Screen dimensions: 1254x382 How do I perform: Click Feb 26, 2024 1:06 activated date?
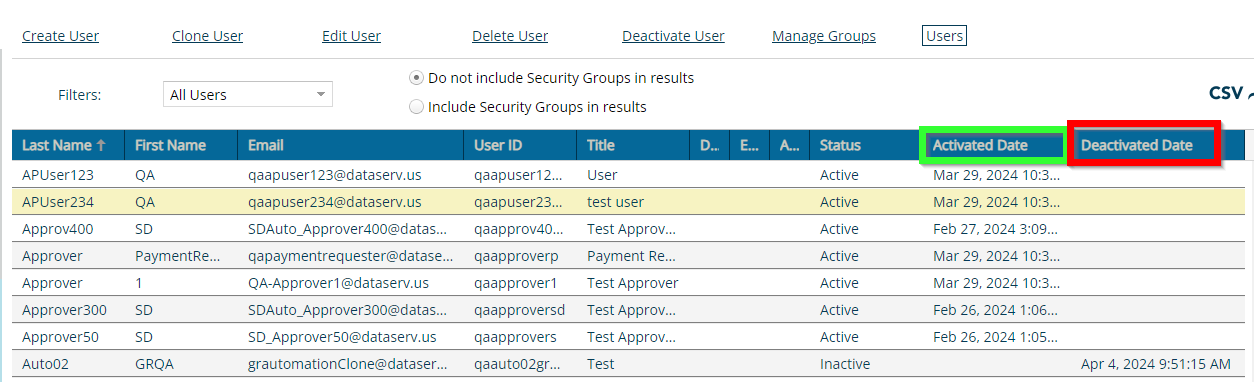point(996,309)
